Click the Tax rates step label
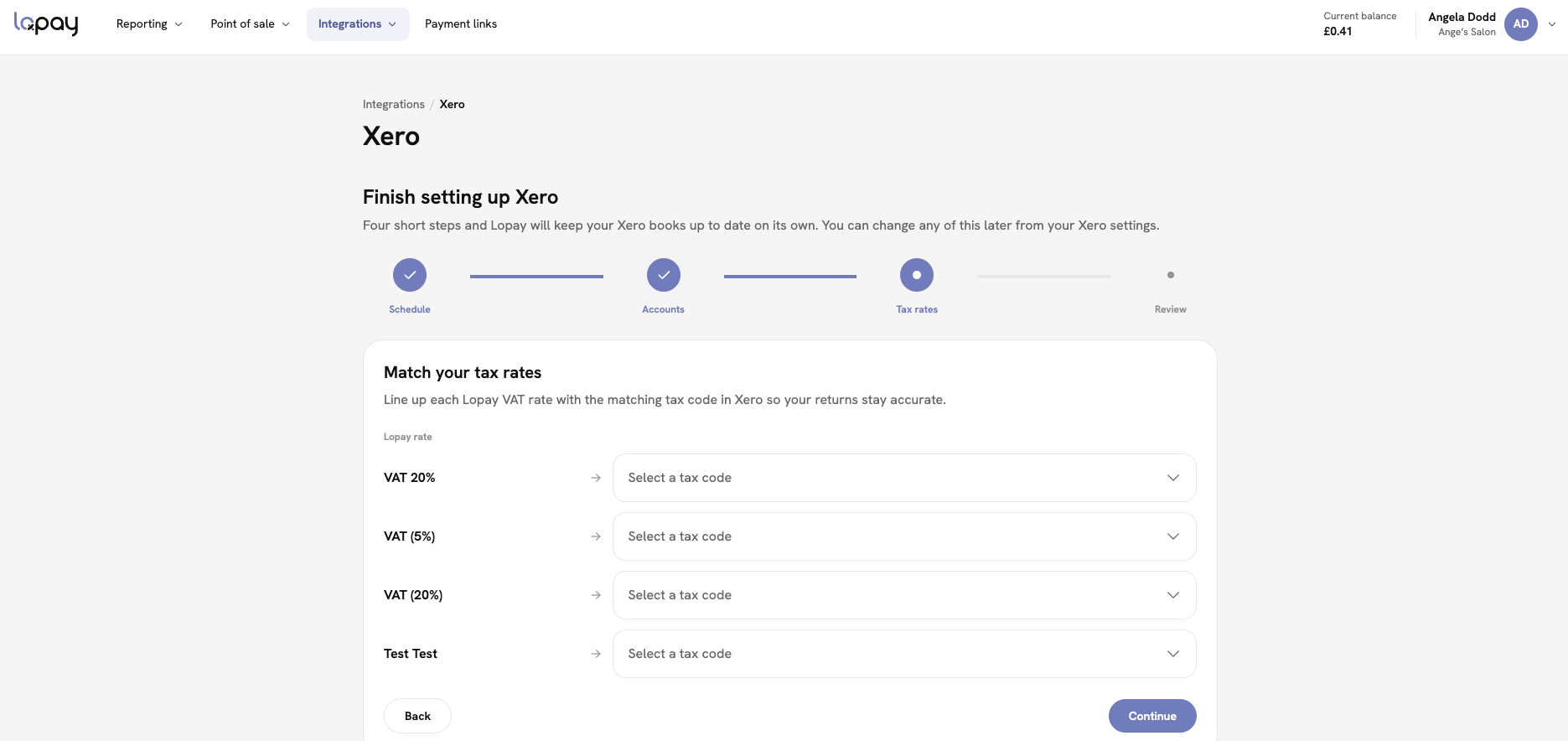Viewport: 1568px width, 741px height. click(x=917, y=309)
